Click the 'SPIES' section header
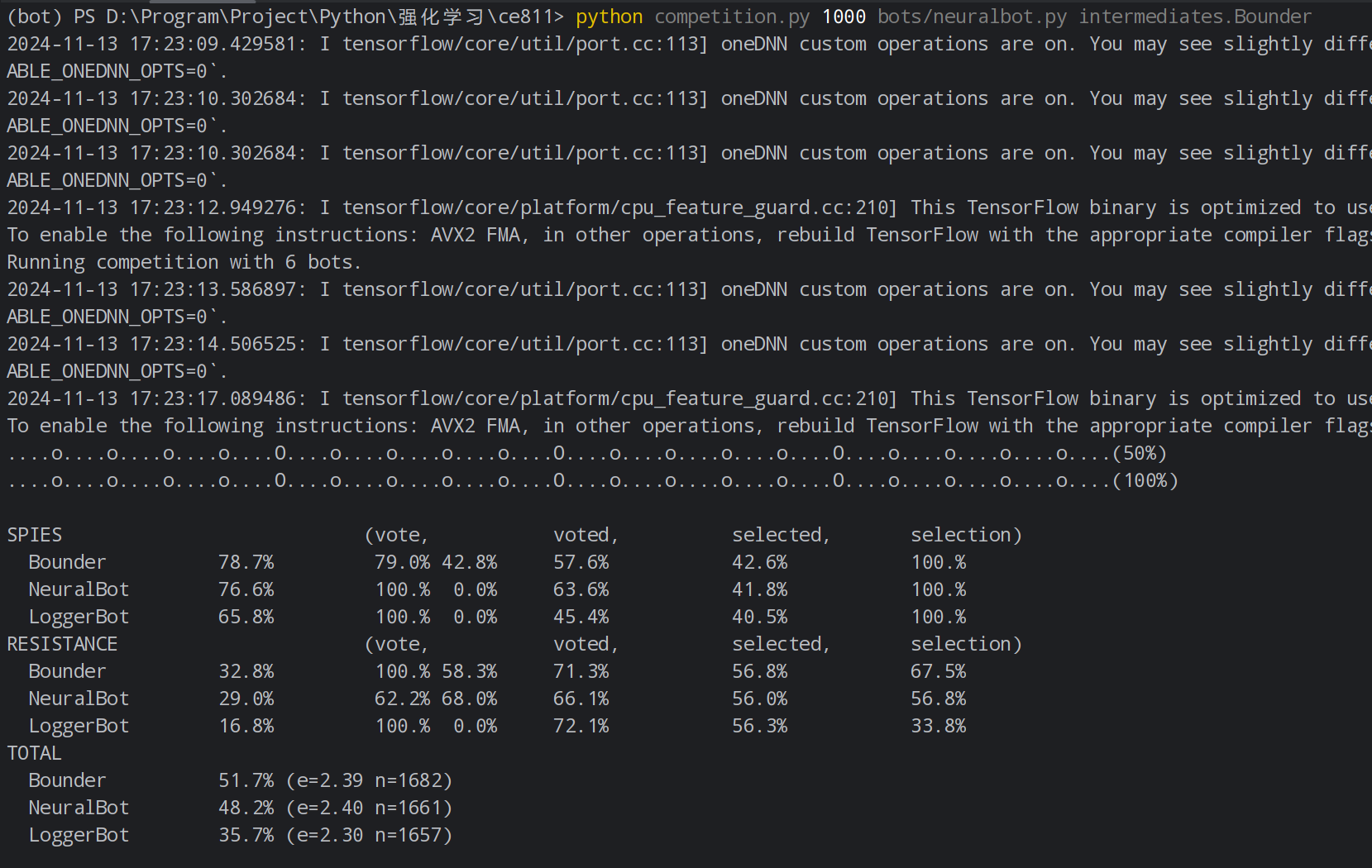1372x868 pixels. 35,535
